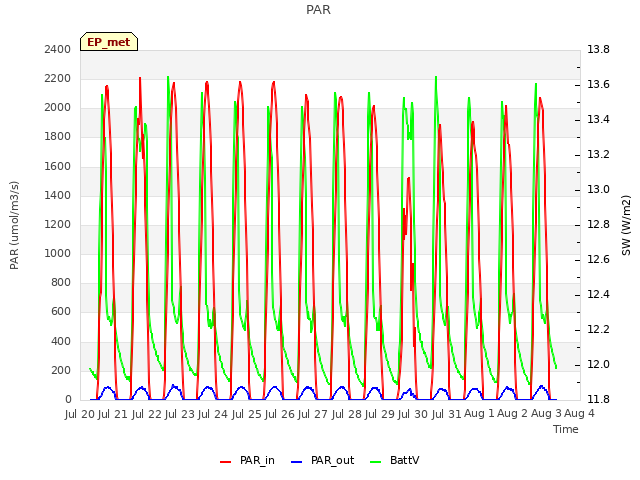Click the 1400 left axis tick label
This screenshot has width=640, height=480.
(58, 196)
